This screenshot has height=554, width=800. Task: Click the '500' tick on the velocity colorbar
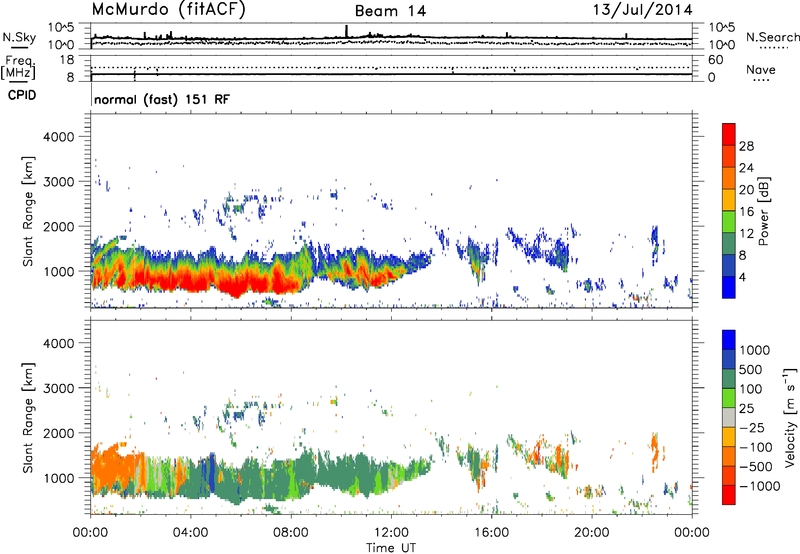point(752,369)
